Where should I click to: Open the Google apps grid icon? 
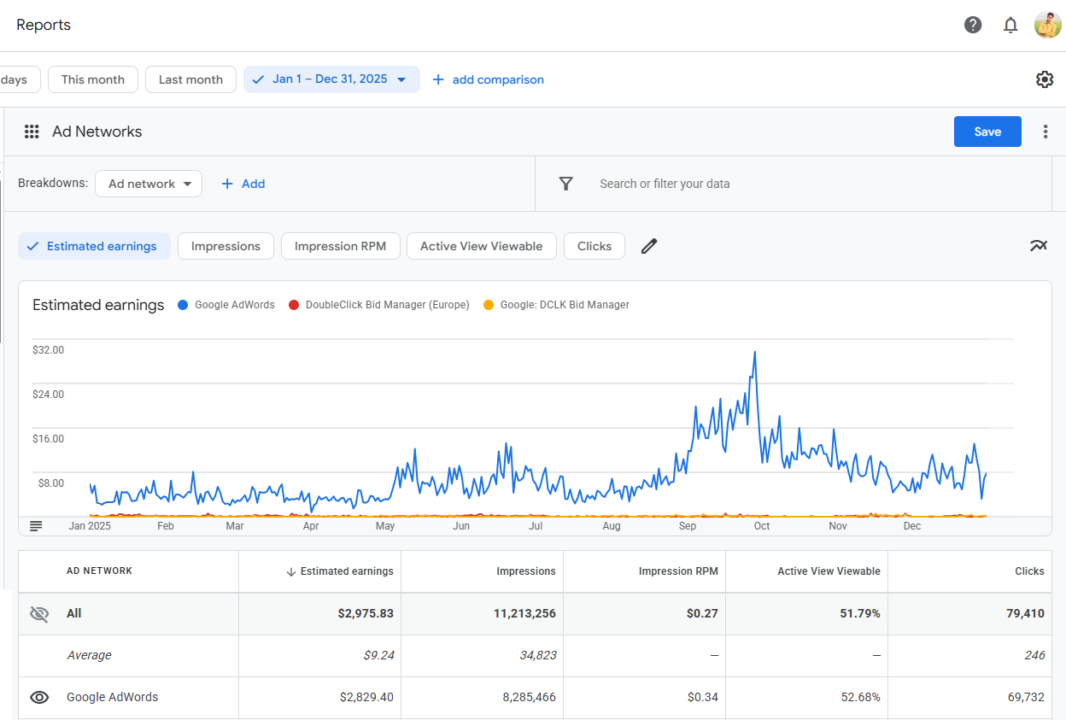[31, 131]
